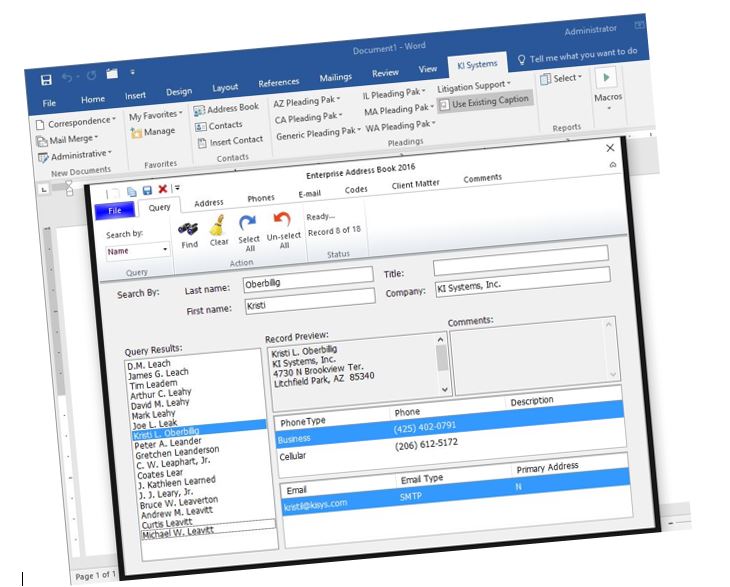Viewport: 730px width, 587px height.
Task: Expand Litigation Support dropdown
Action: point(473,87)
